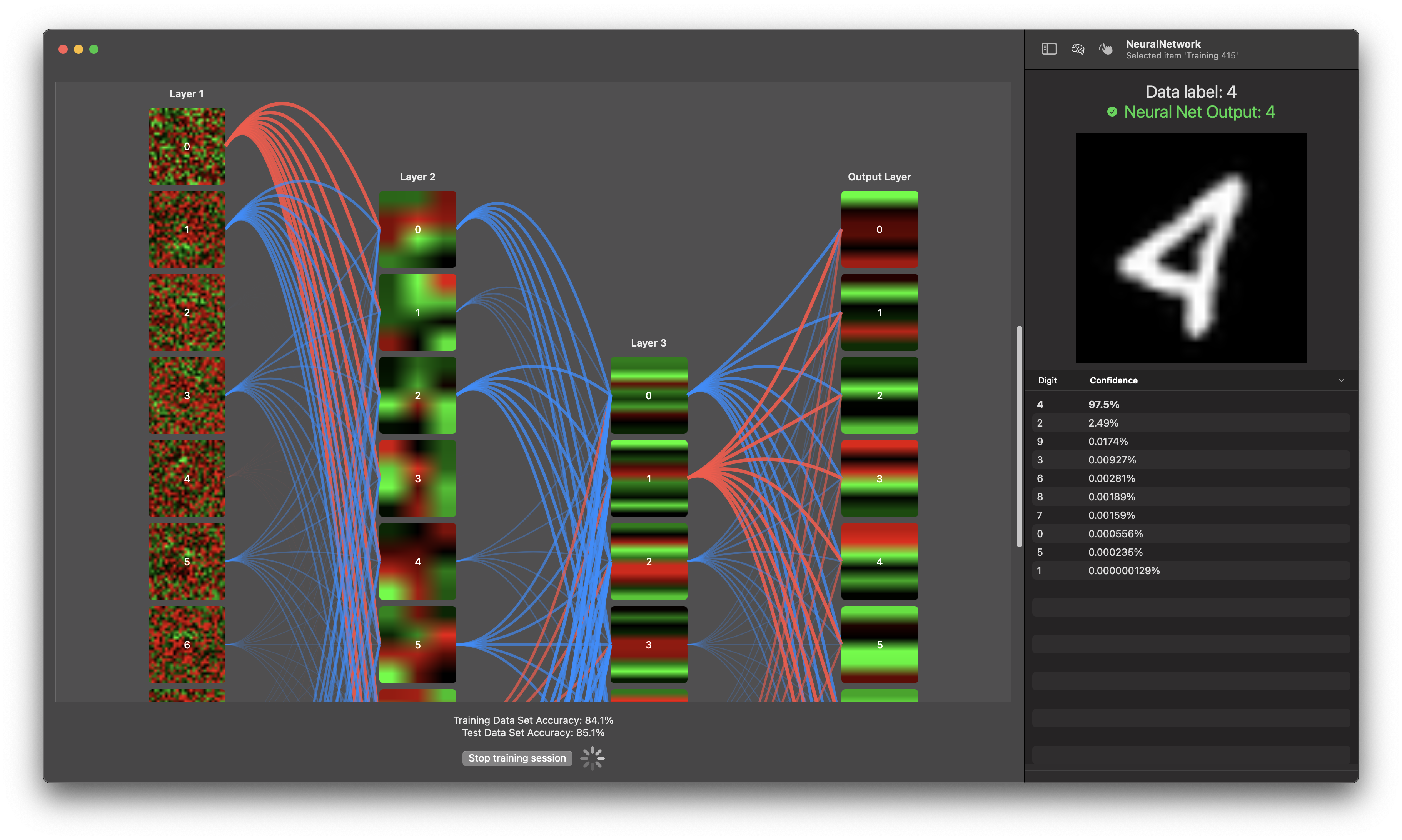This screenshot has height=840, width=1402.
Task: Click the brain icon in toolbar
Action: (1078, 49)
